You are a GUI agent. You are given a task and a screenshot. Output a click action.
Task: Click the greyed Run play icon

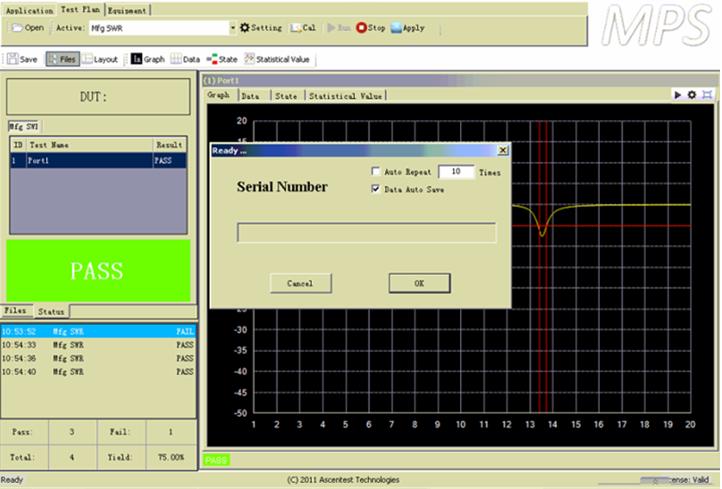point(331,28)
